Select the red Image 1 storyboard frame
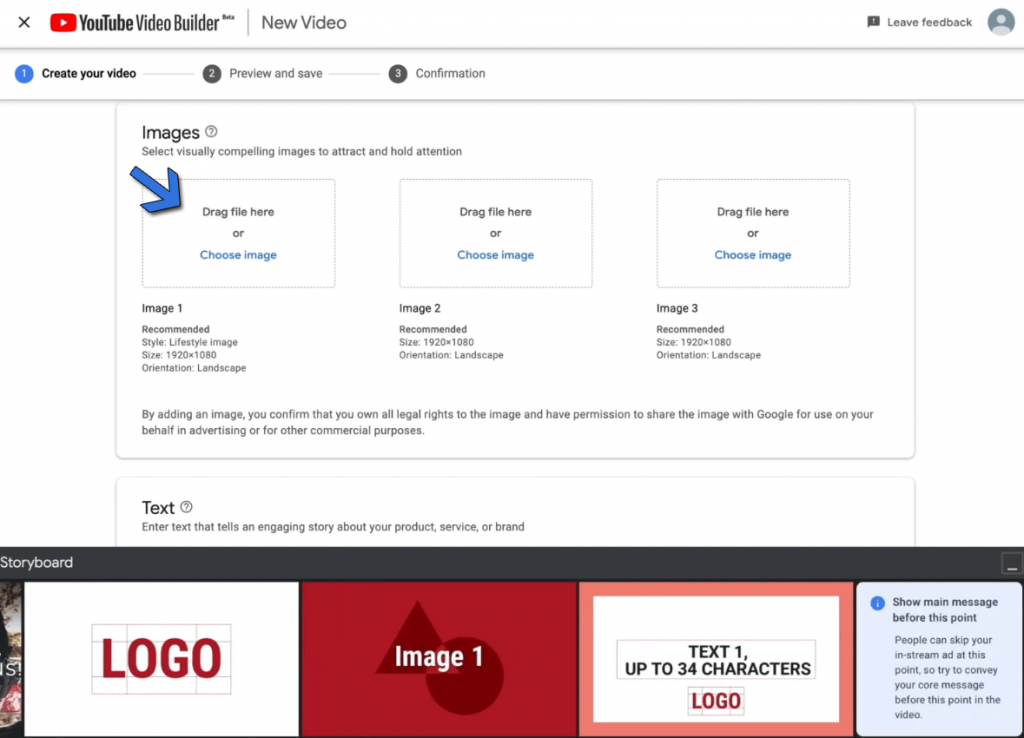Screen dimensions: 1024x738 click(439, 659)
